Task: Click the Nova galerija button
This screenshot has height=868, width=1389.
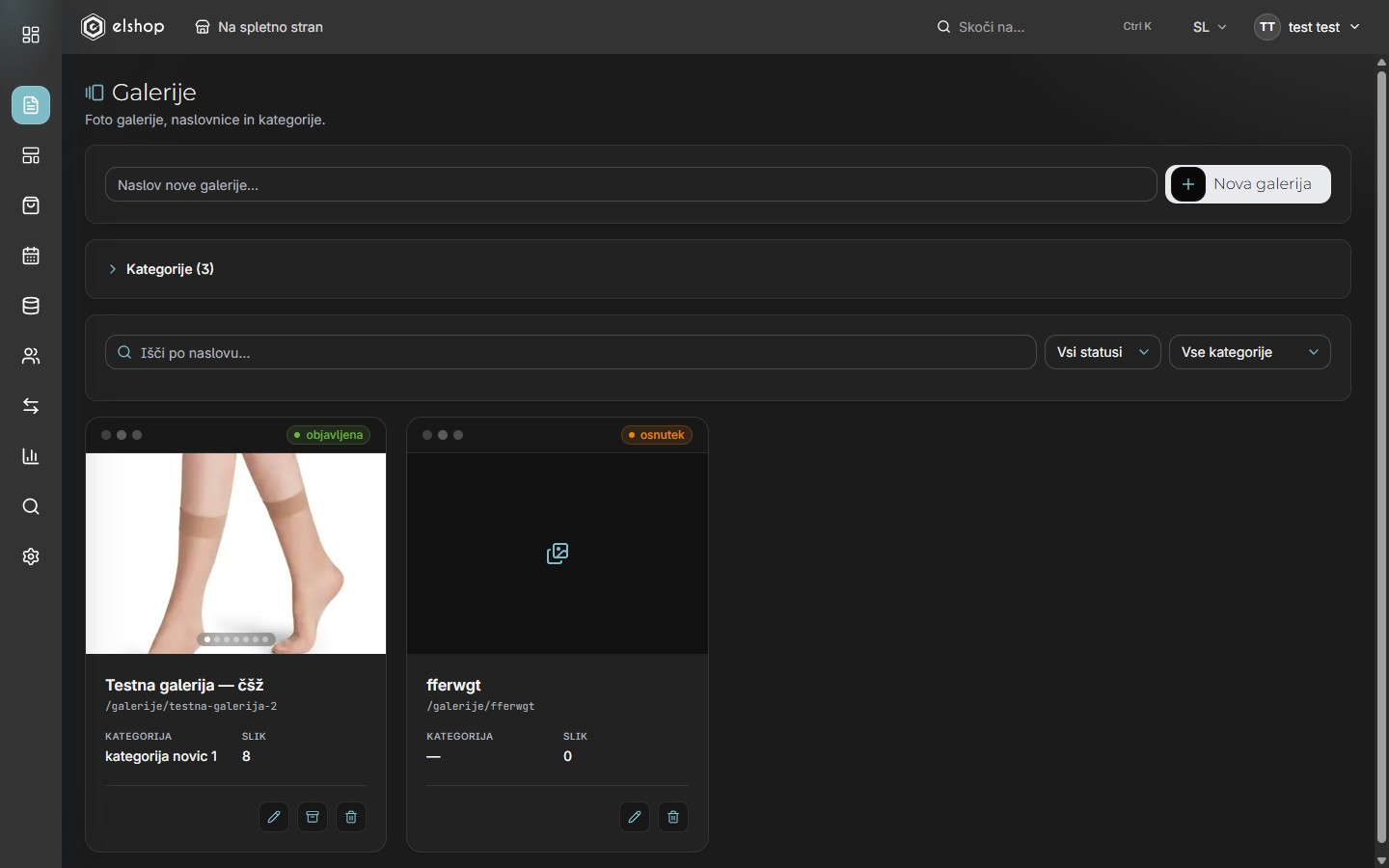Action: (1248, 184)
